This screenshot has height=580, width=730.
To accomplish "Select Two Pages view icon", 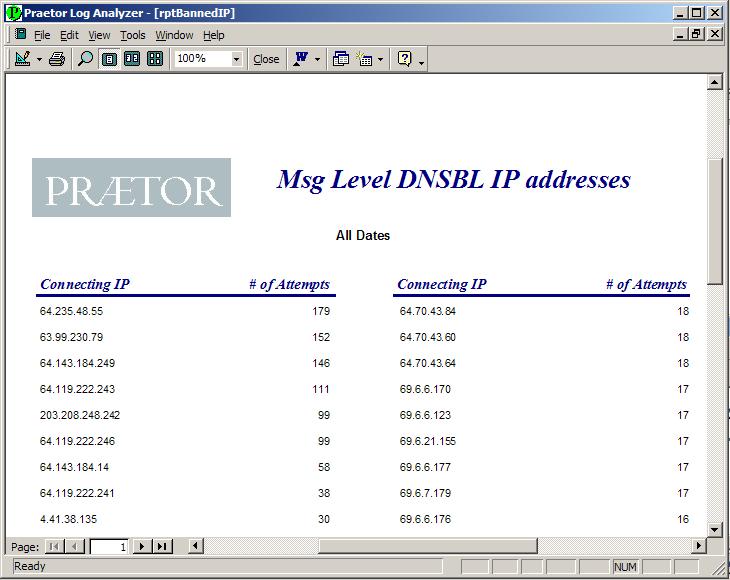I will tap(132, 59).
